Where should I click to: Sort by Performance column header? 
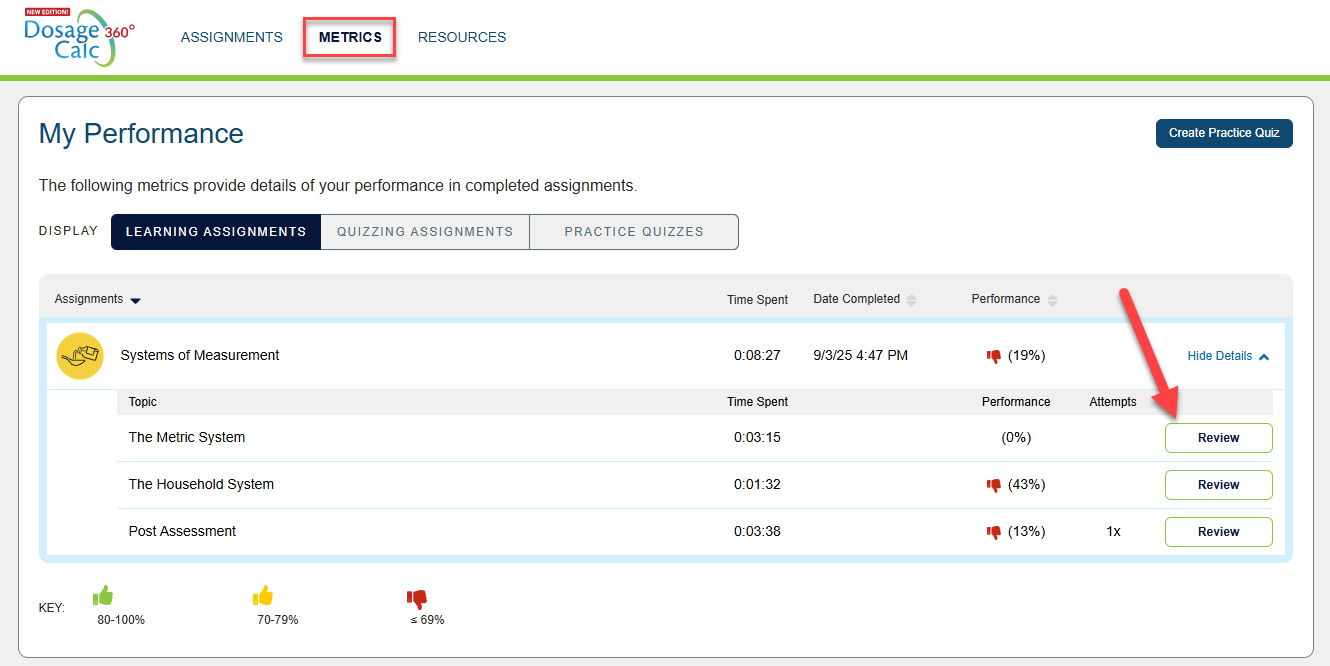[x=1052, y=300]
